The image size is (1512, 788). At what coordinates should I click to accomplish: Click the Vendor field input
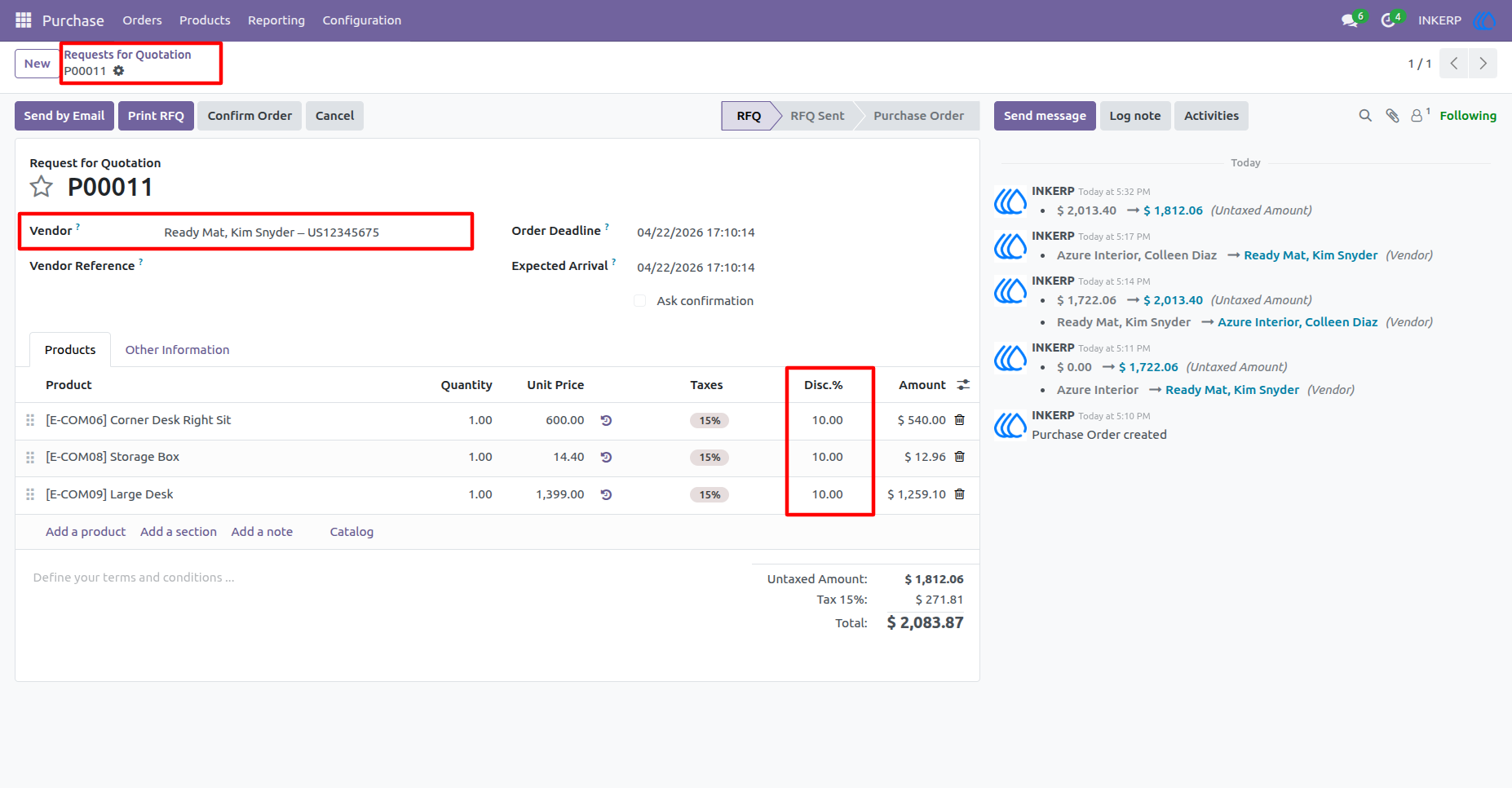[x=314, y=232]
